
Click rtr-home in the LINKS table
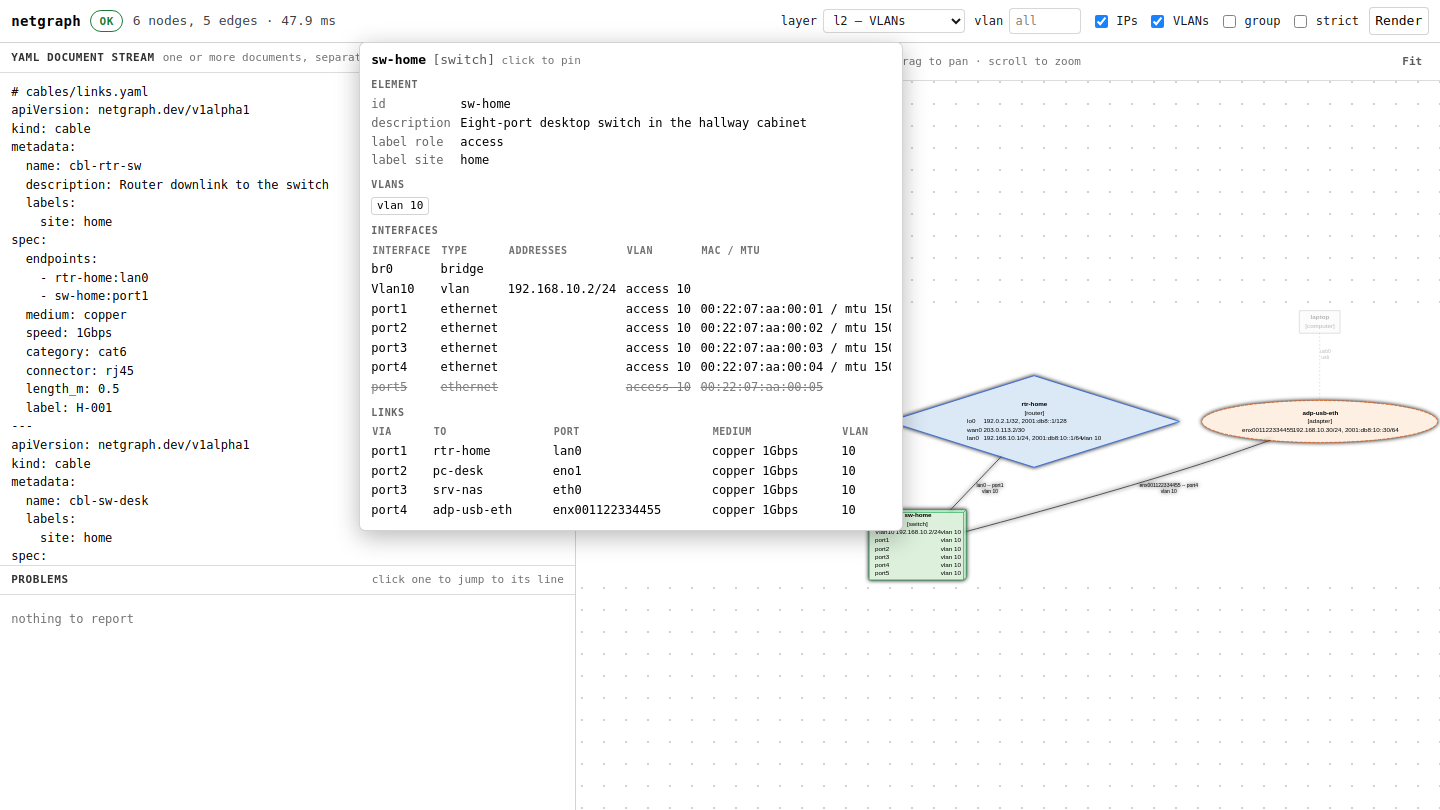point(462,451)
